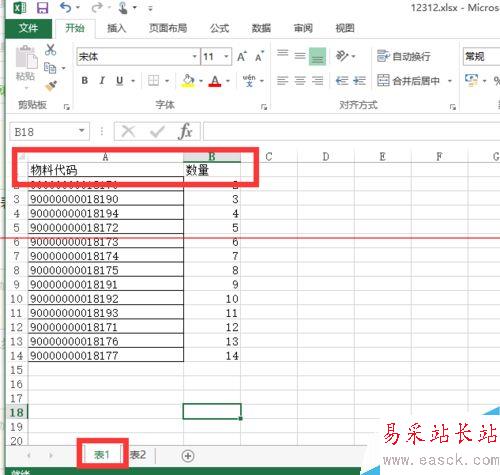Switch to sheet tab 表1
The image size is (500, 475).
tap(102, 455)
